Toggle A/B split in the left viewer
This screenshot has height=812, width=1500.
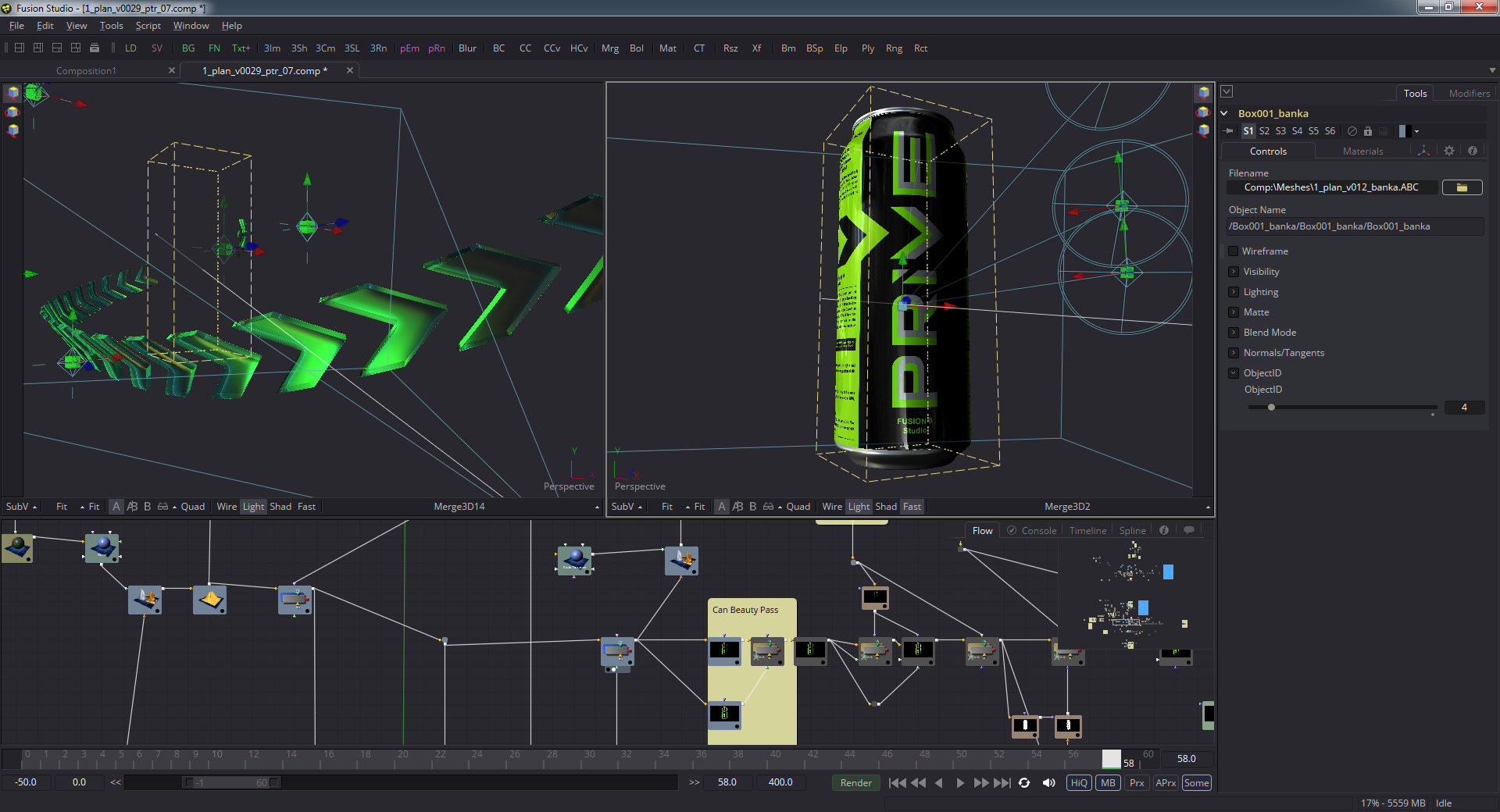(132, 507)
